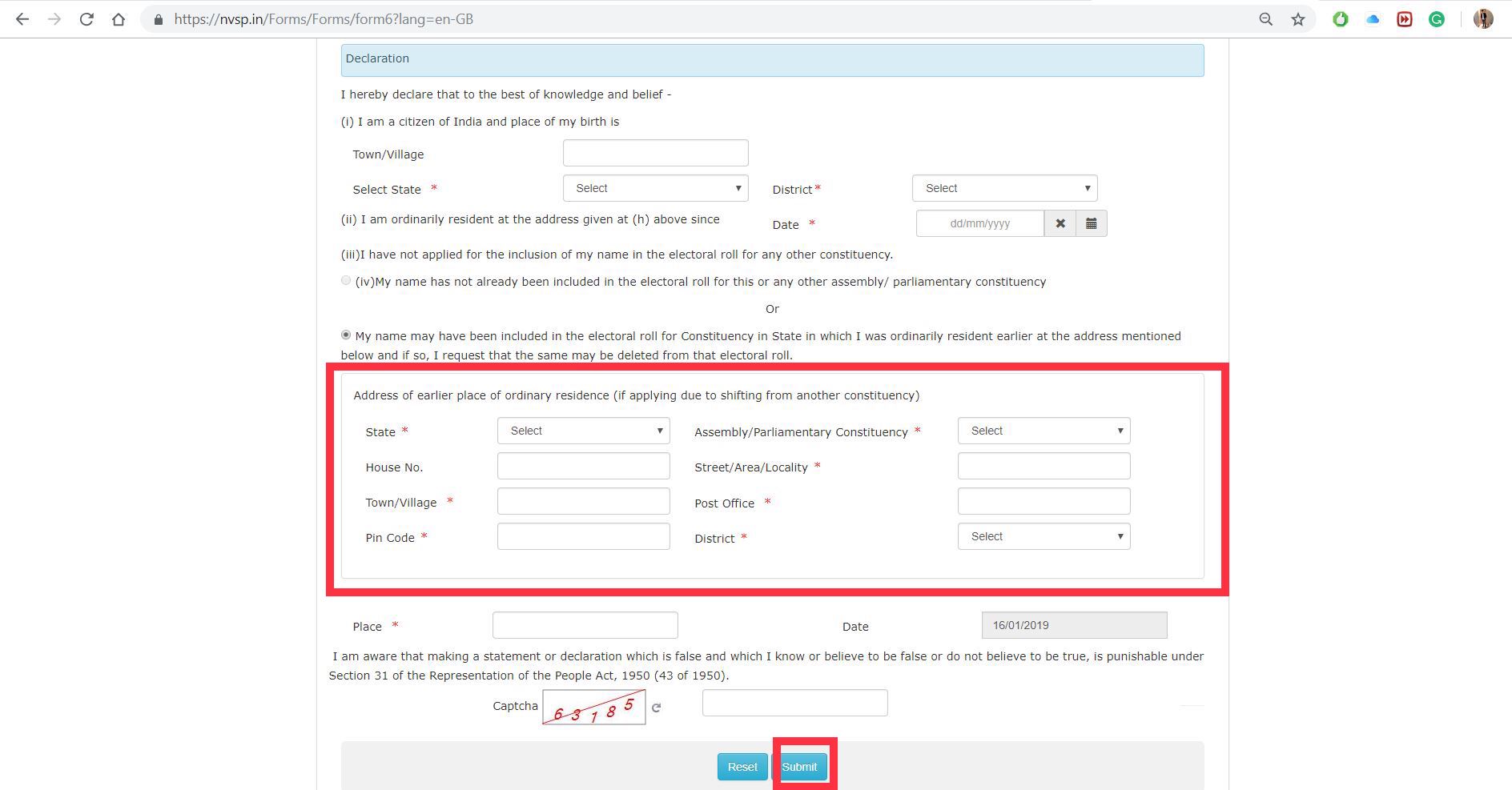Expand the birthplace District dropdown
The image size is (1512, 790).
pyautogui.click(x=1004, y=188)
